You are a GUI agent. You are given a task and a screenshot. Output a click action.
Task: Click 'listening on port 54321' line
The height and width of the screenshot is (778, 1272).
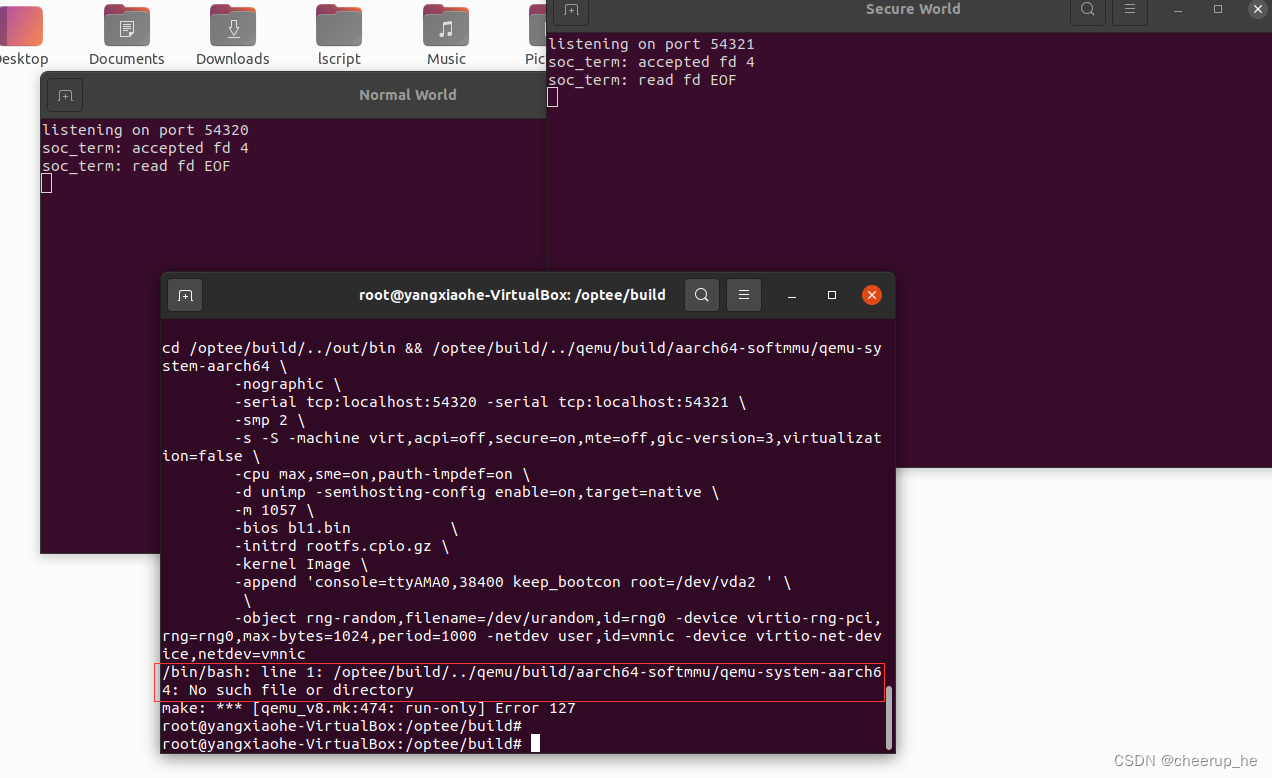pyautogui.click(x=651, y=44)
